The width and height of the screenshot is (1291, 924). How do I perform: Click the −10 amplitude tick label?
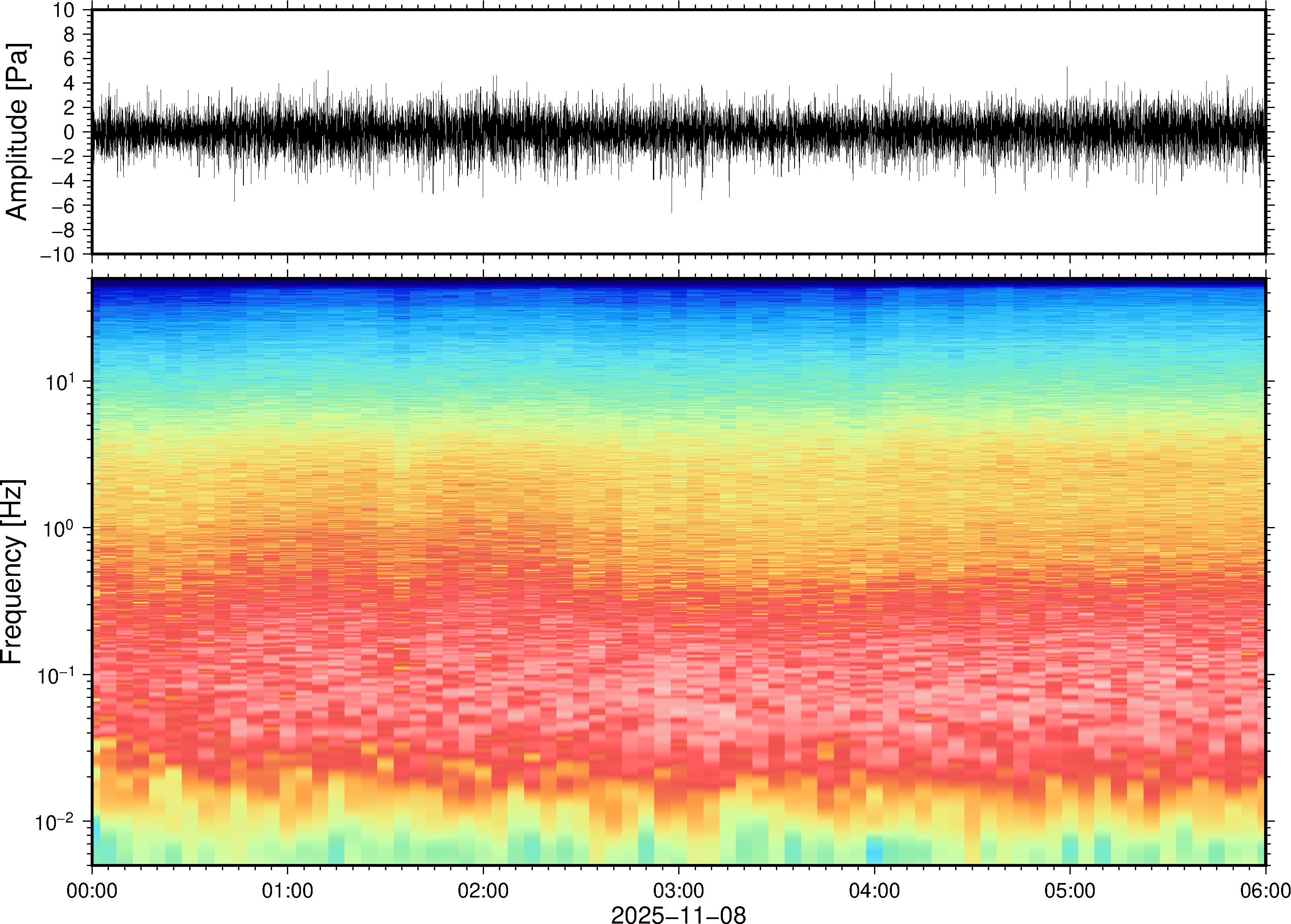point(58,255)
